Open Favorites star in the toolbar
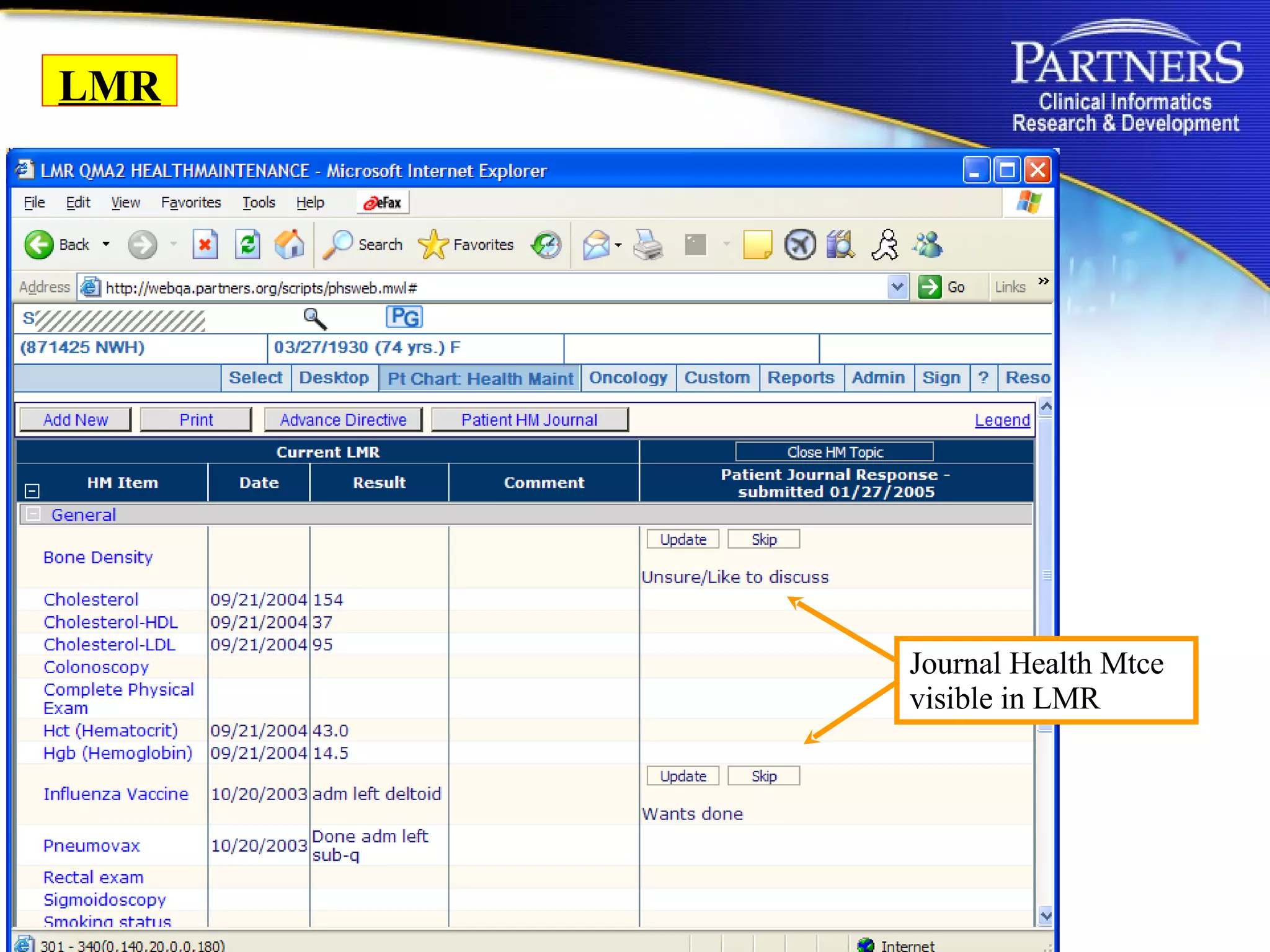The image size is (1270, 952). (433, 245)
